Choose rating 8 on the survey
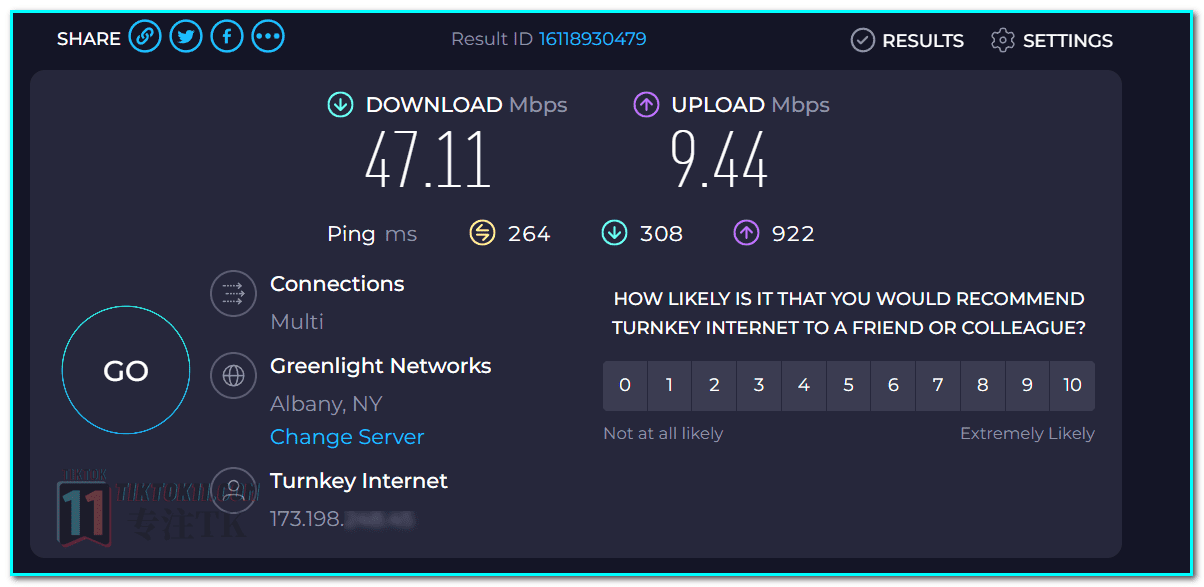Image resolution: width=1204 pixels, height=587 pixels. pyautogui.click(x=982, y=385)
